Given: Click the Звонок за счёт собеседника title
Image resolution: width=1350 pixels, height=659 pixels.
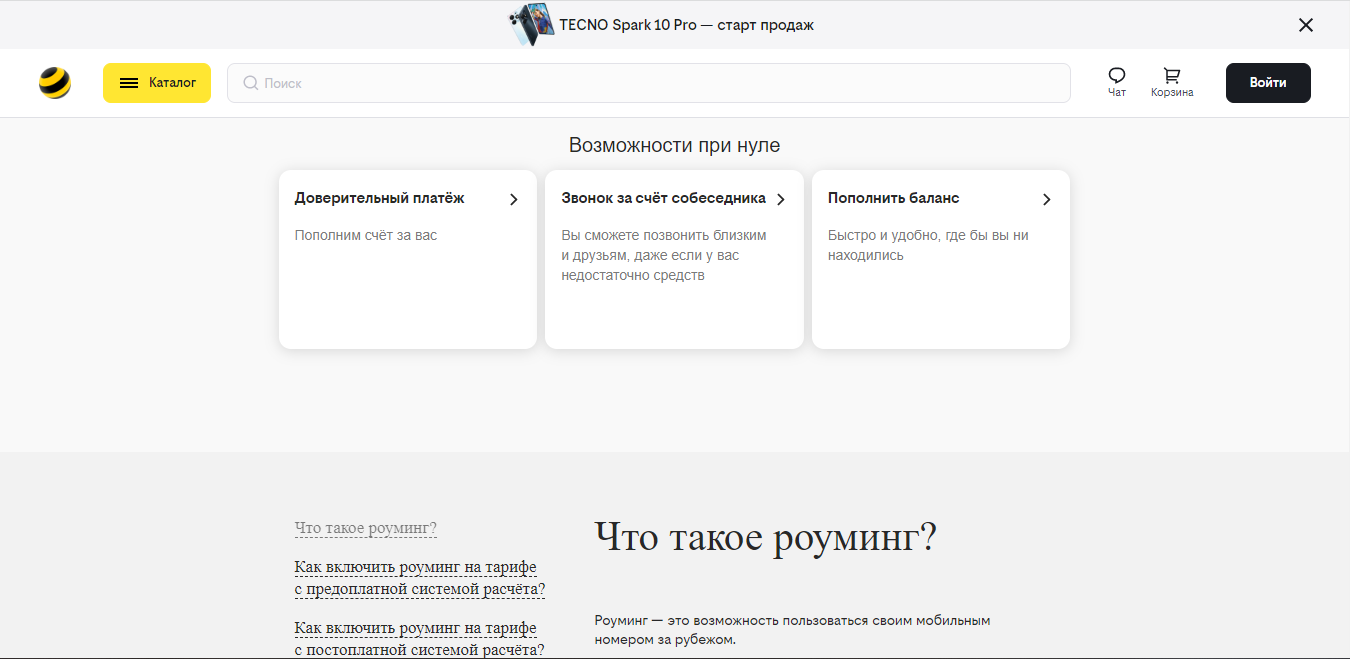Looking at the screenshot, I should 663,198.
